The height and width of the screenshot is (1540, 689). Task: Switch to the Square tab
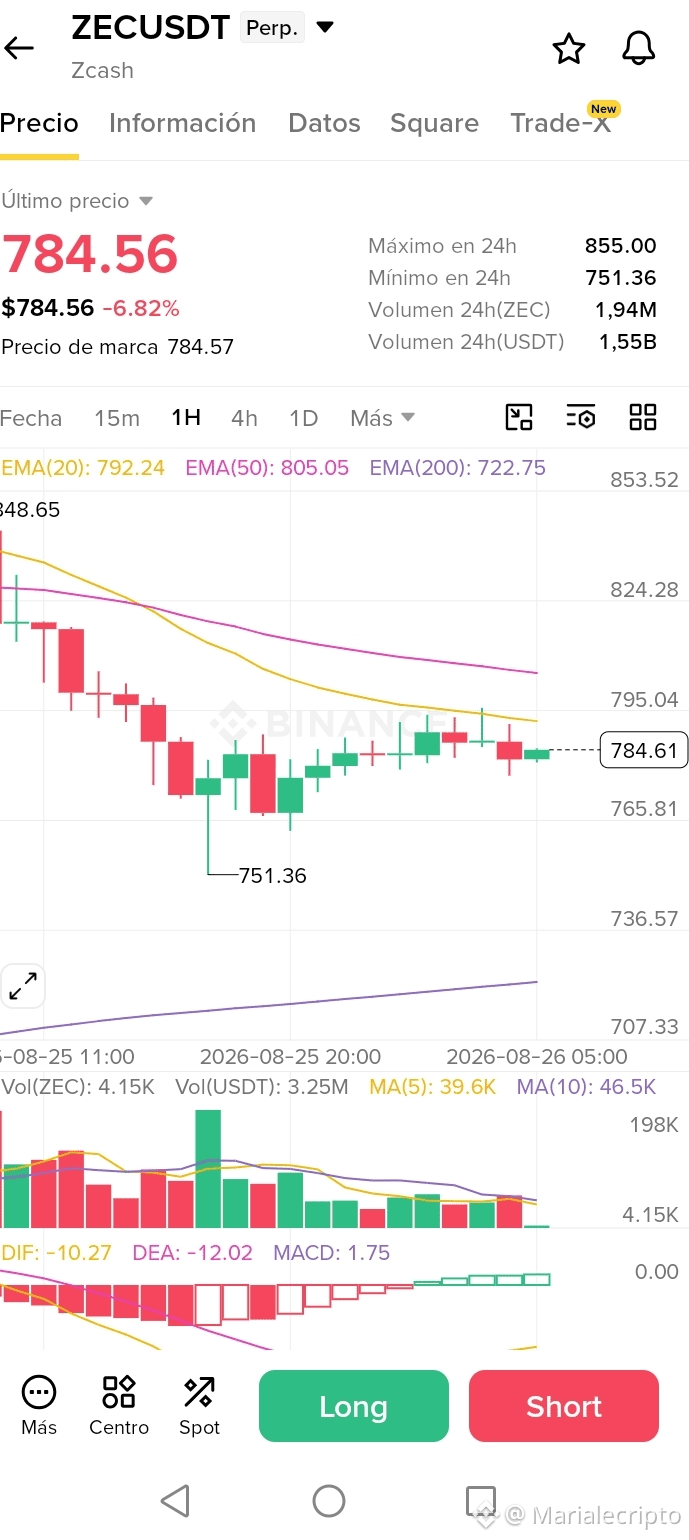tap(434, 123)
